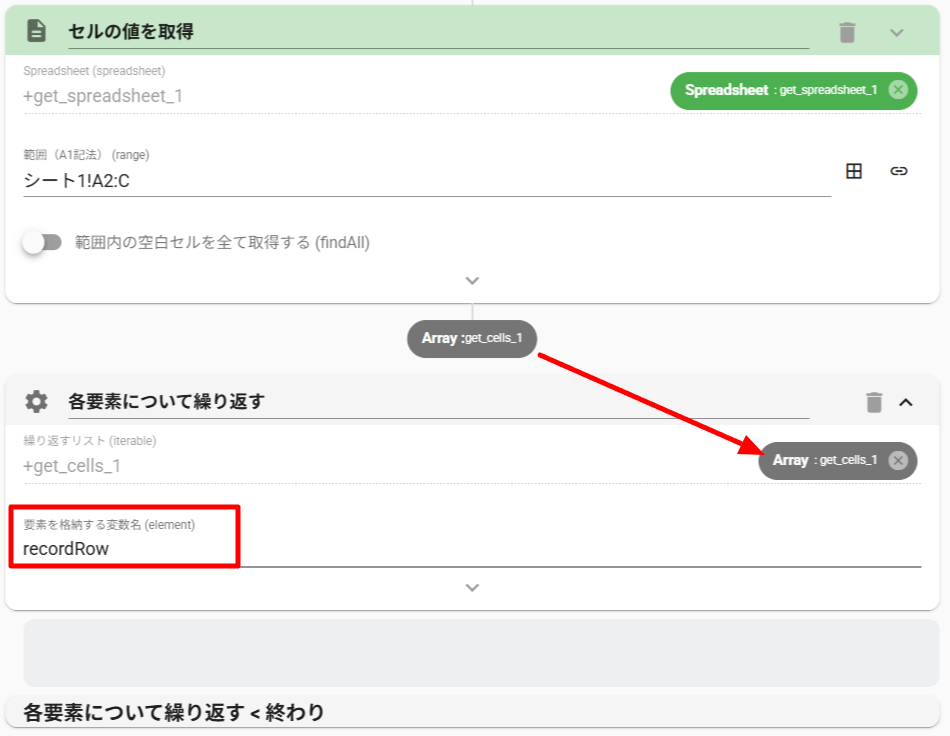950x736 pixels.
Task: Click the green Spreadsheet get_spreadsheet_1 chip
Action: [780, 90]
